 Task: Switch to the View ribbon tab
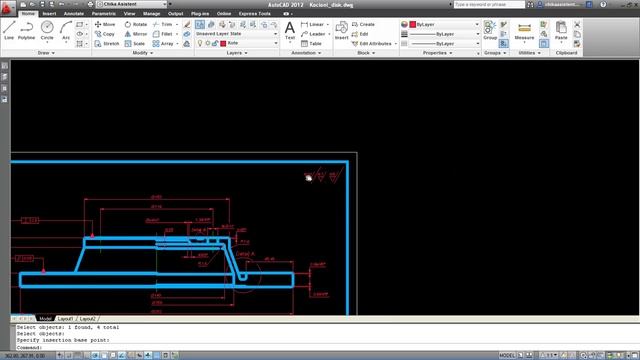pos(129,13)
